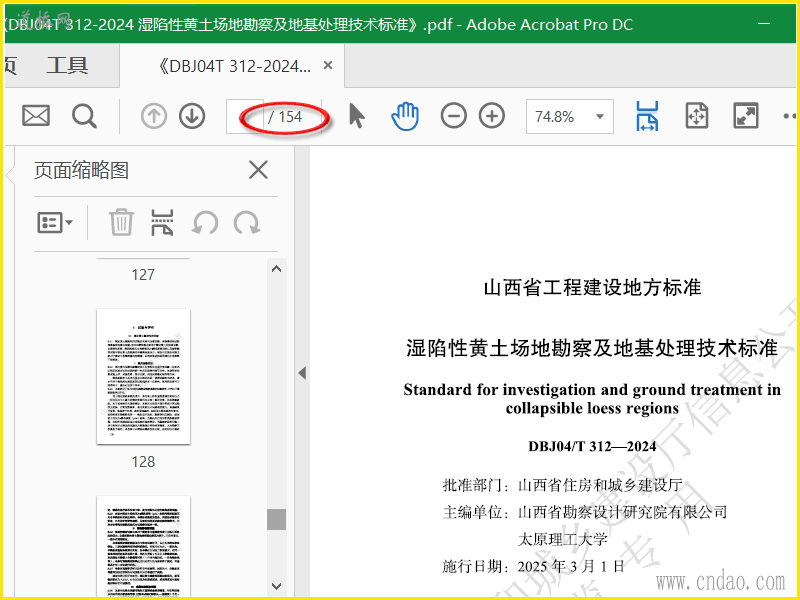The image size is (800, 600).
Task: Click the page label 128
Action: 143,462
